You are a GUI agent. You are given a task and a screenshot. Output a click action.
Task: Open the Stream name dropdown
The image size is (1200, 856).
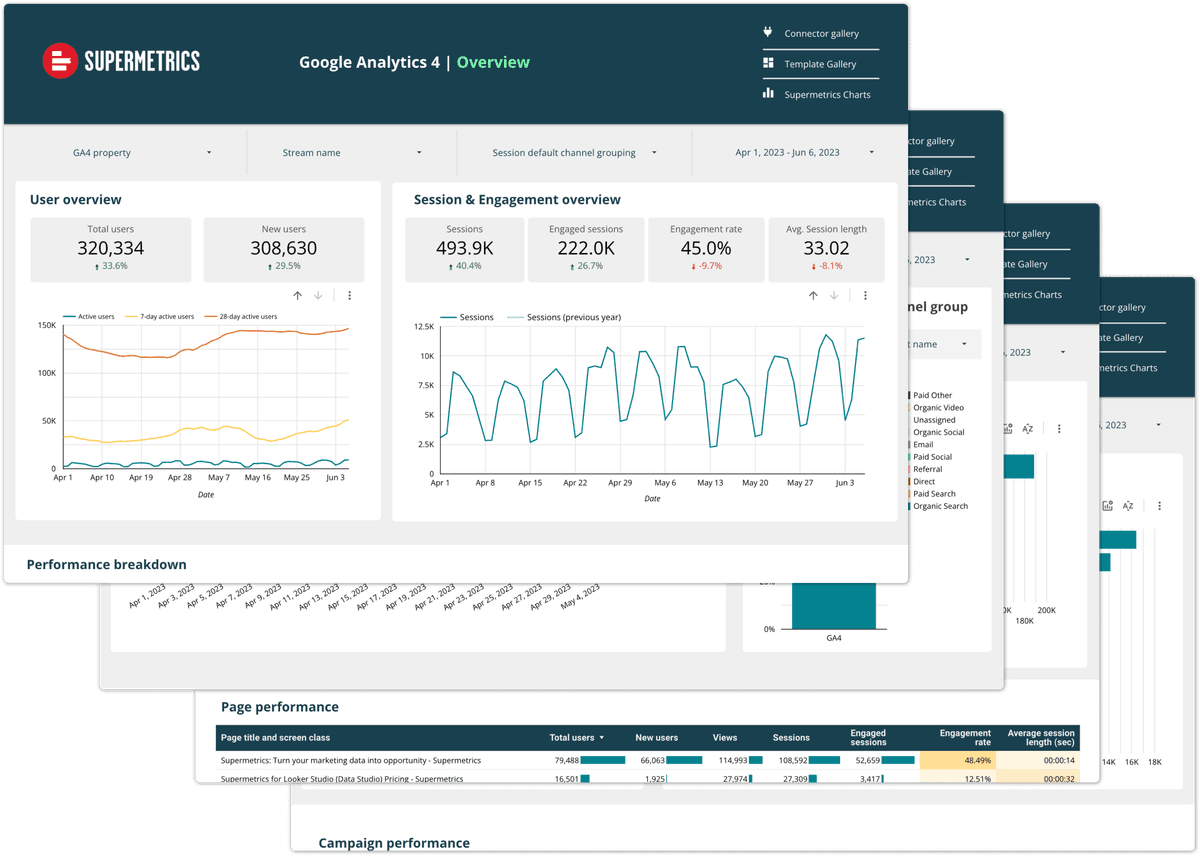[351, 153]
